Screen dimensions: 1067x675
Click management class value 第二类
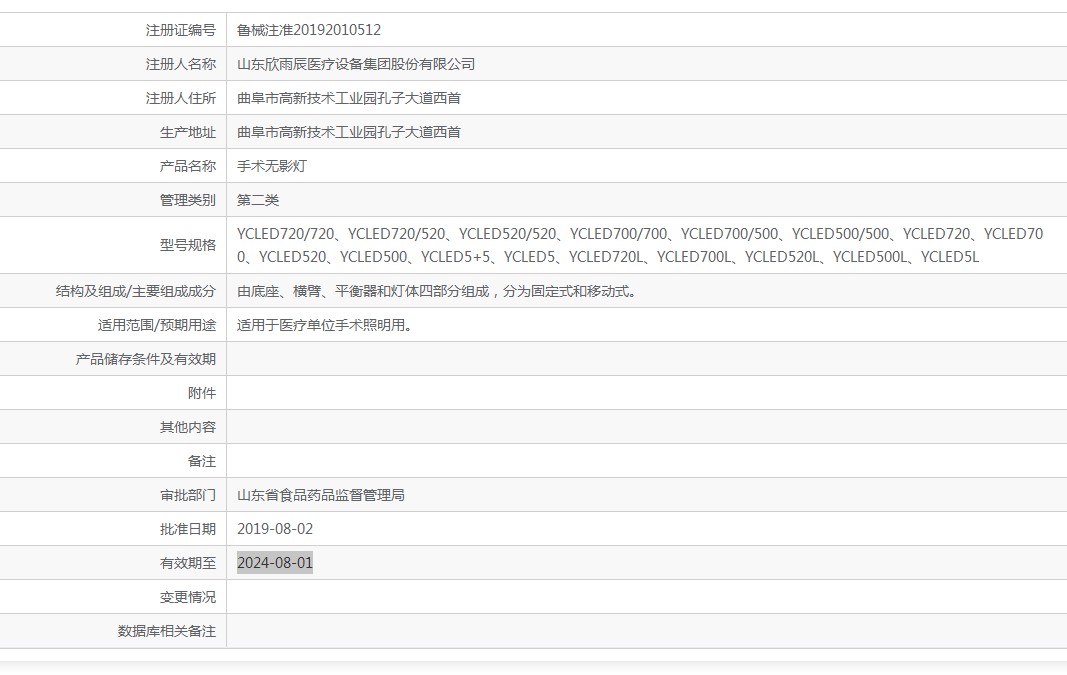click(x=258, y=200)
